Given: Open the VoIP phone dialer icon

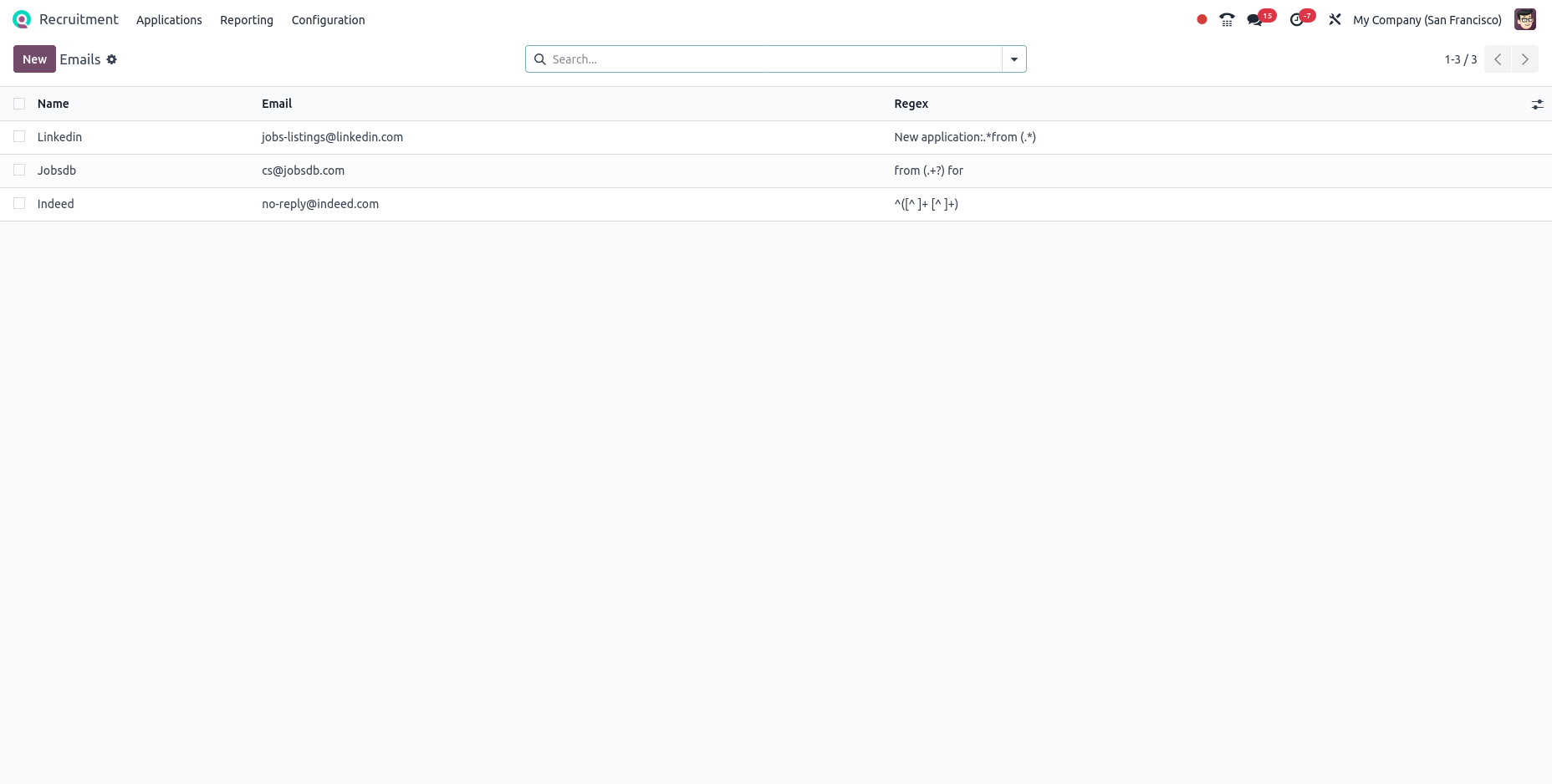Looking at the screenshot, I should (1227, 19).
